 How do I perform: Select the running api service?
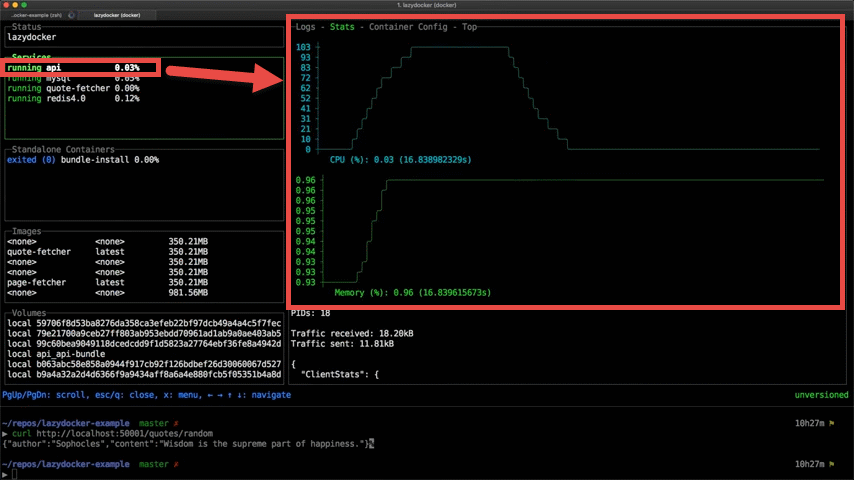(72, 68)
